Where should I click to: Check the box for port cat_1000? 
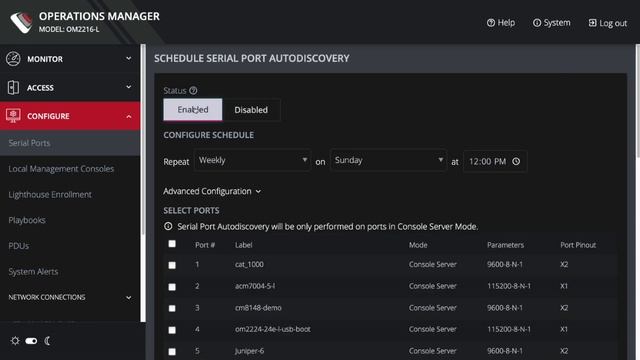172,265
